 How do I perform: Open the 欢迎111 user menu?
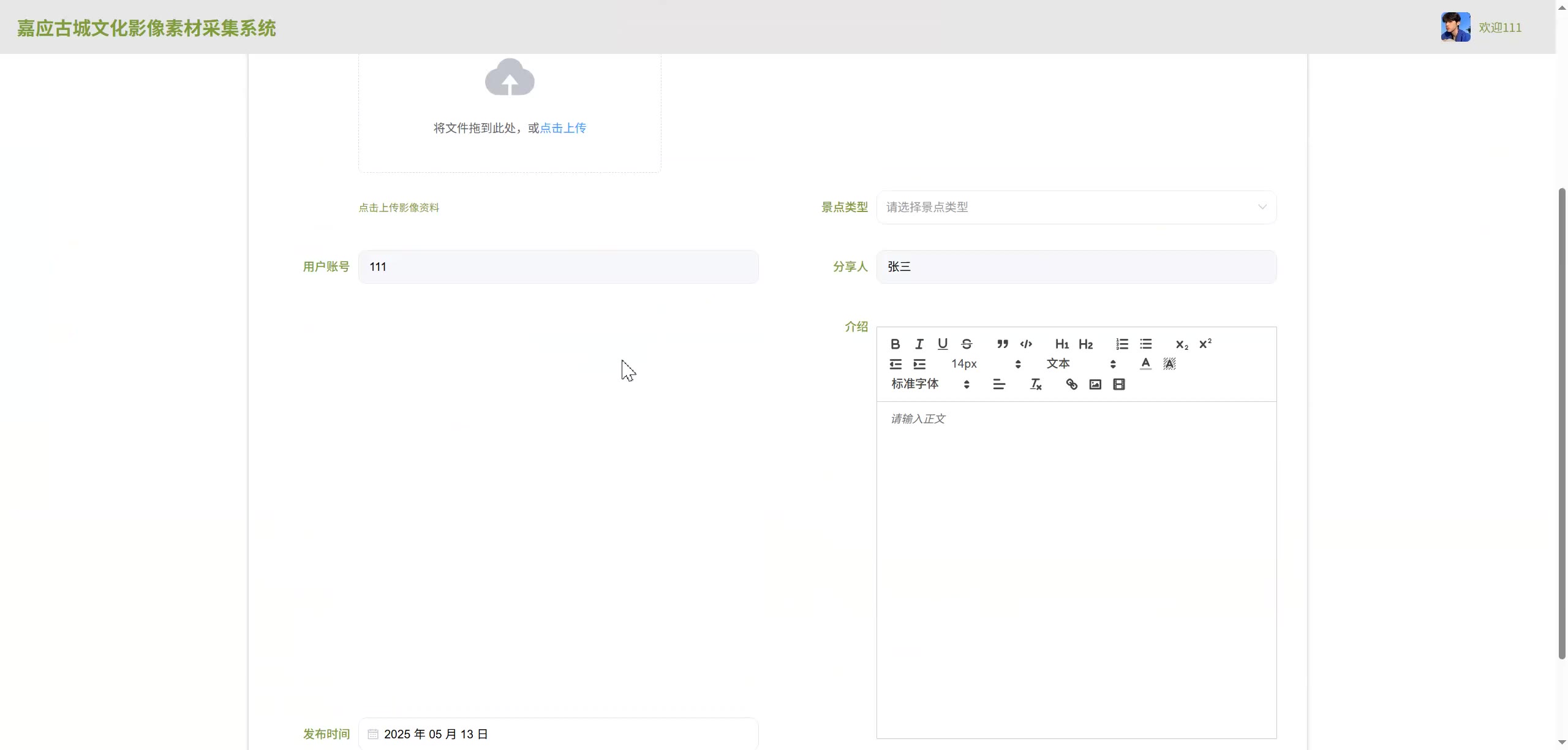[1499, 28]
